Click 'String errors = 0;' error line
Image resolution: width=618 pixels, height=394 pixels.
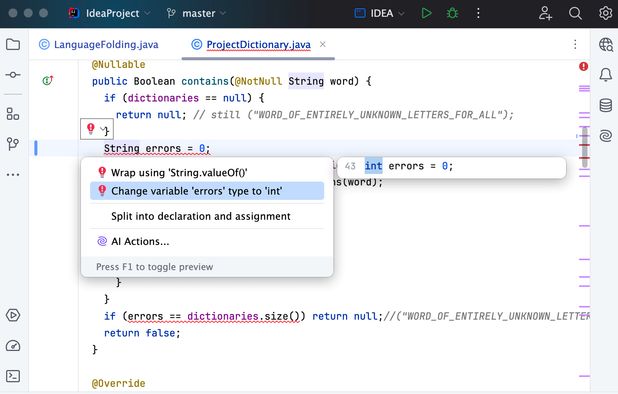pos(157,149)
